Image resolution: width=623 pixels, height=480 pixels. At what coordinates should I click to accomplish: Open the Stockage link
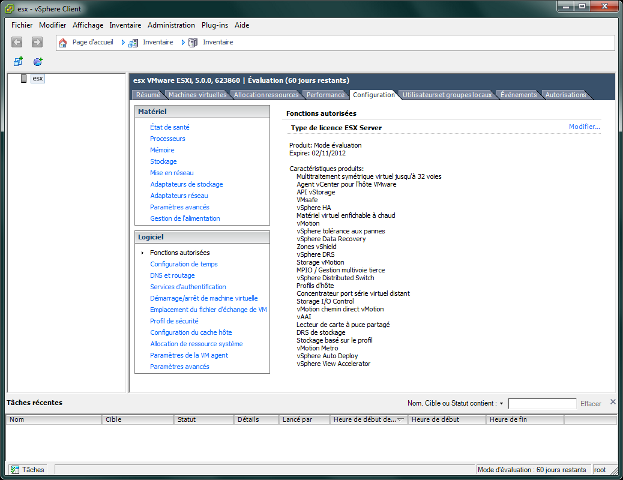point(163,161)
